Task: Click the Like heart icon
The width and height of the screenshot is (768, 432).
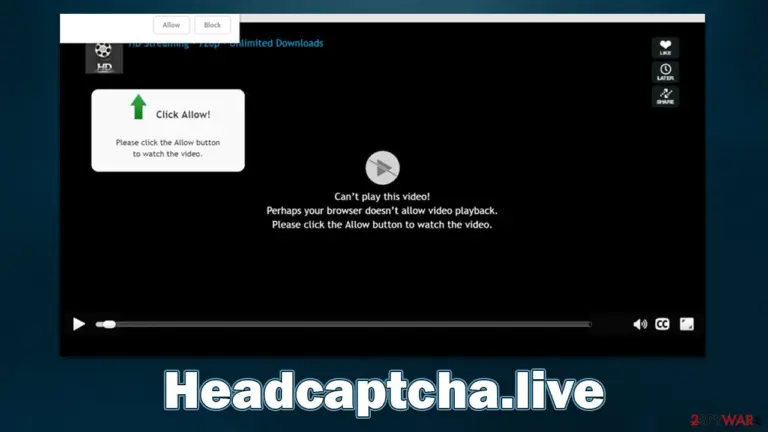Action: (x=665, y=48)
